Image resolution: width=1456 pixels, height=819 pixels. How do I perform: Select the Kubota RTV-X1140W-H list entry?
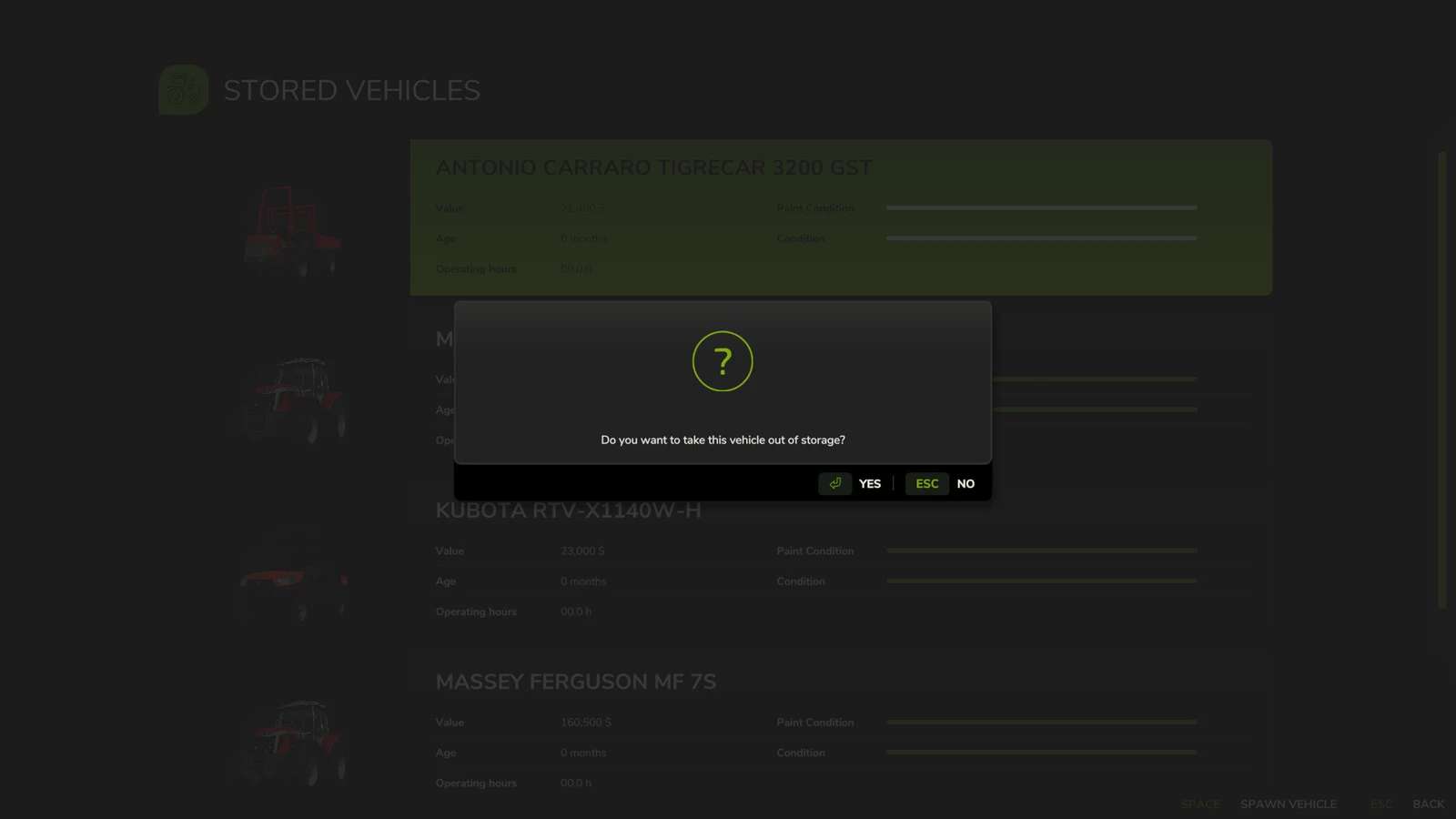click(x=568, y=511)
